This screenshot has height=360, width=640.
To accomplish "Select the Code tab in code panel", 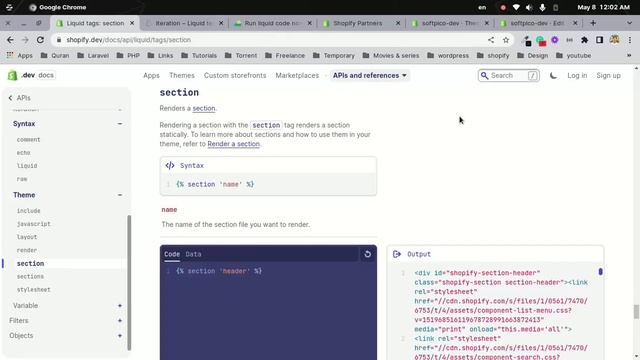I will click(172, 254).
